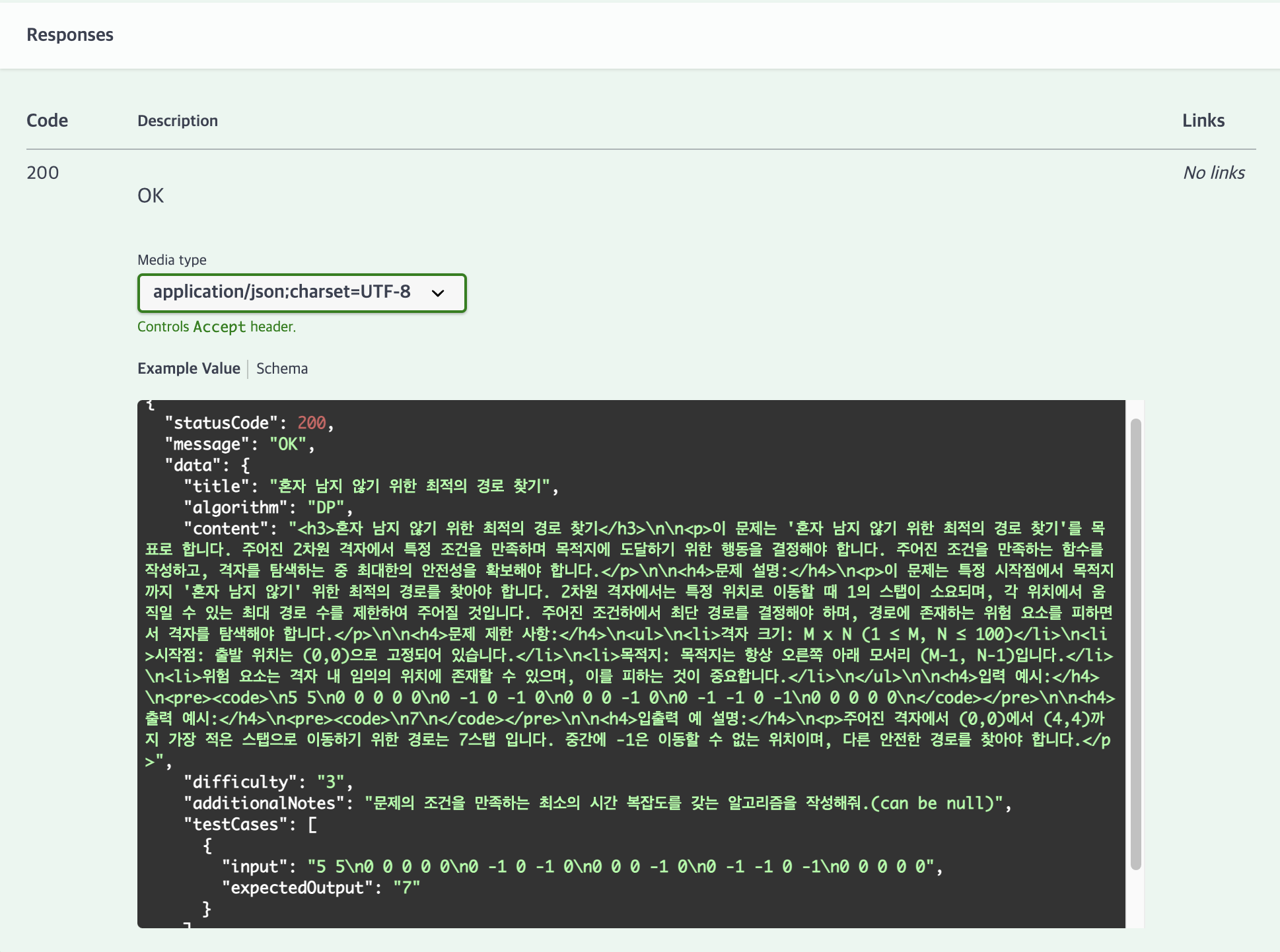Click the "expectedOutput": "7" line
Screen dimensions: 1280x952
320,888
